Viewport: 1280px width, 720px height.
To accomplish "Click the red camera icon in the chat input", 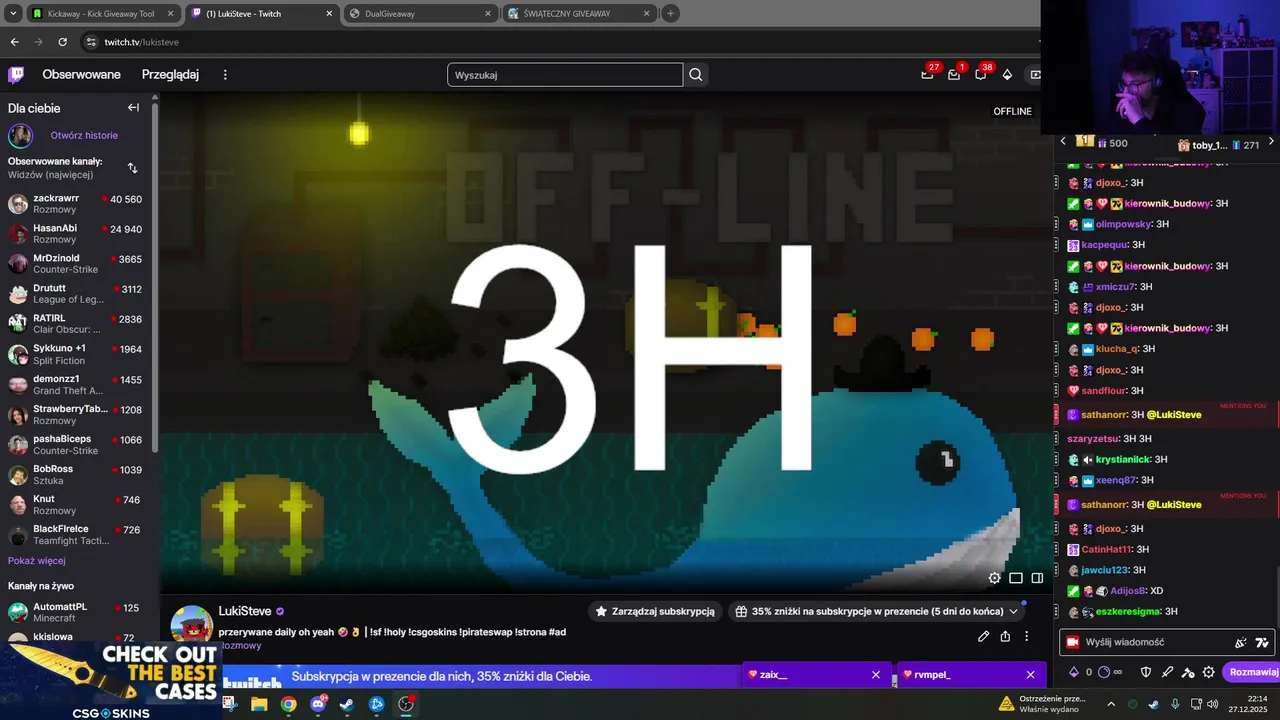I will click(1073, 643).
